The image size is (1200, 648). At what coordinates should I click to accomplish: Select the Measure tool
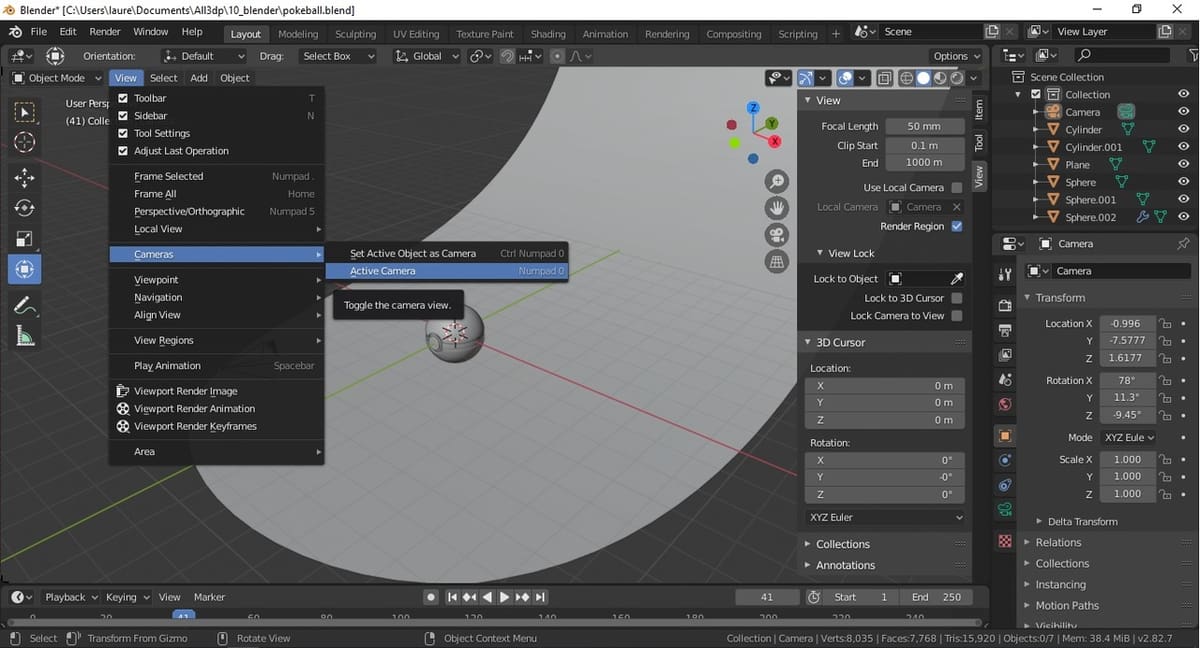[x=25, y=336]
